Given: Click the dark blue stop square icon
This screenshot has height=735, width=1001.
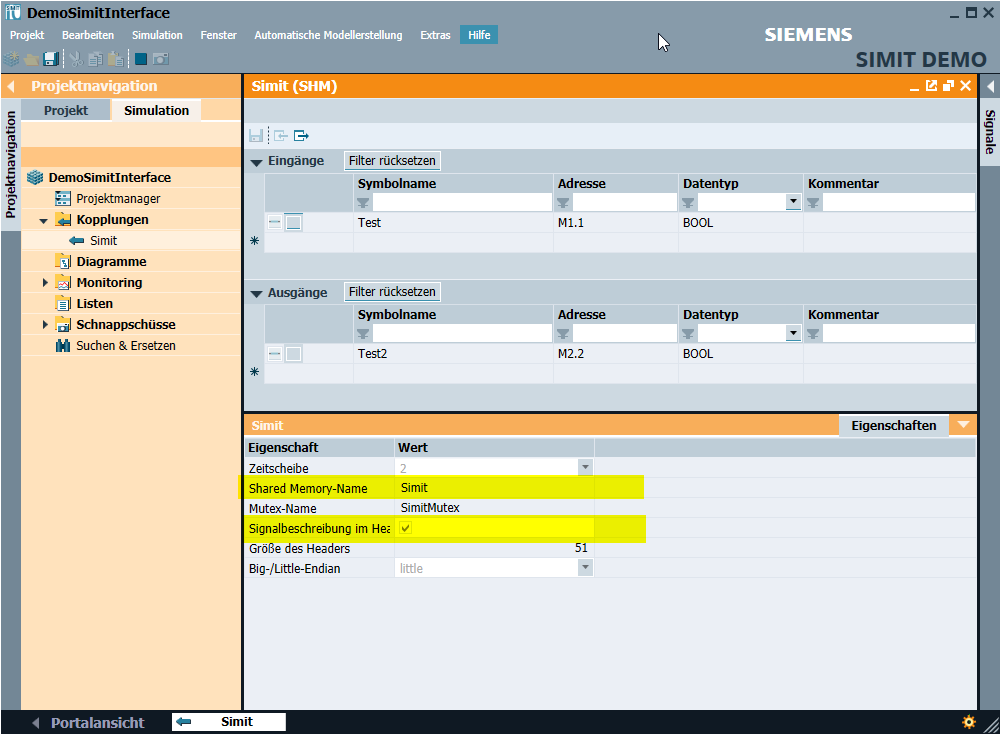Looking at the screenshot, I should [x=141, y=59].
